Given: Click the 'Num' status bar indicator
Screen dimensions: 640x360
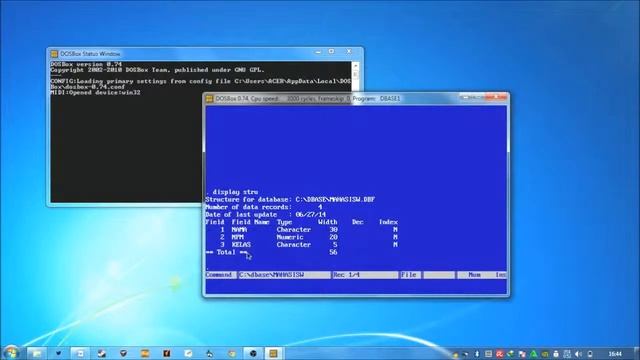Looking at the screenshot, I should click(x=474, y=275).
